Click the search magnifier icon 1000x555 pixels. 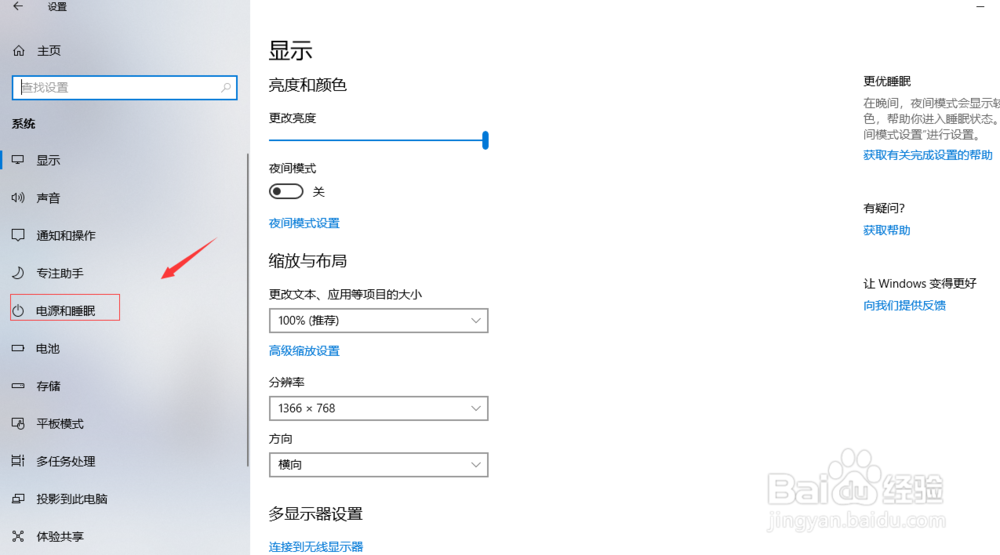226,88
